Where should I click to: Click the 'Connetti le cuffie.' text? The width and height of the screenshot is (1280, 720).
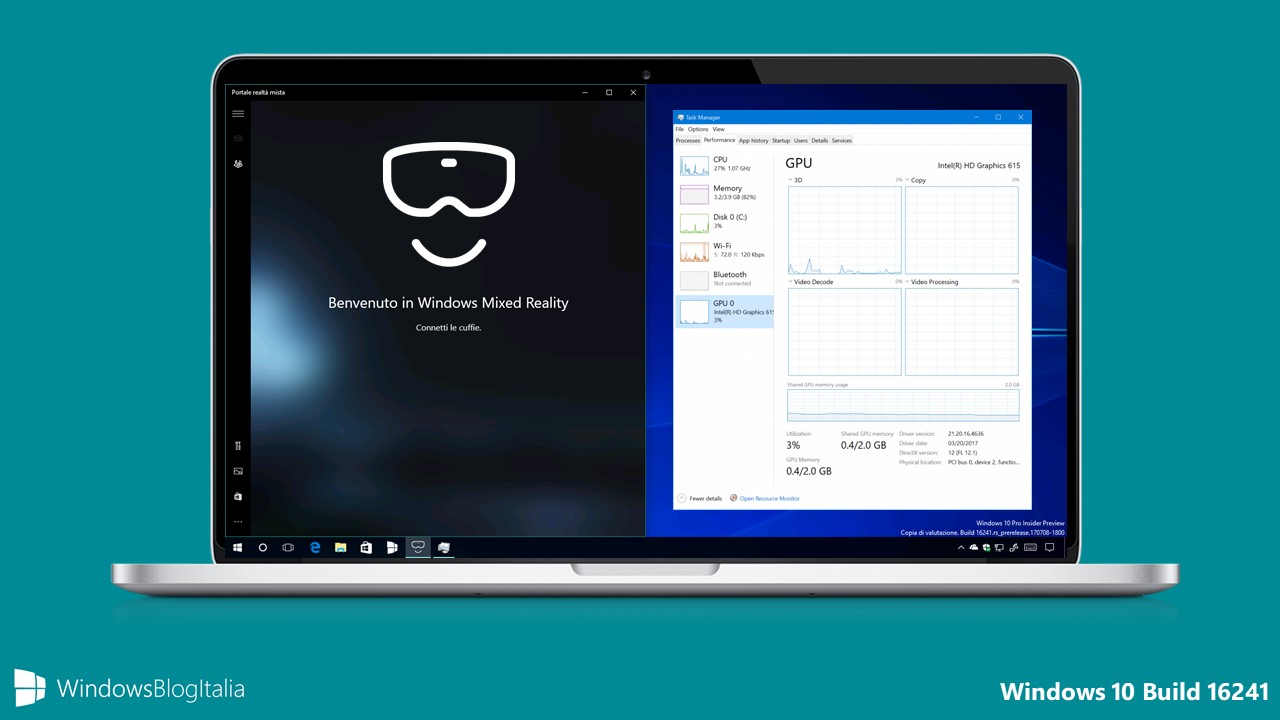point(448,328)
